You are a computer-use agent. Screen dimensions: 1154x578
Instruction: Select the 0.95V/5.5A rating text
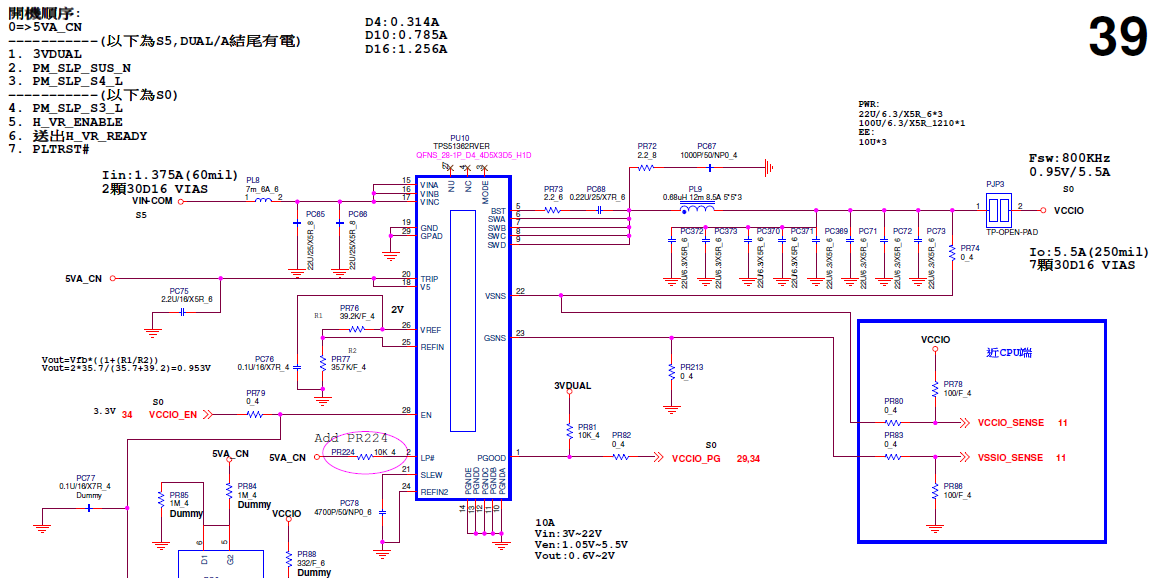tap(1069, 172)
